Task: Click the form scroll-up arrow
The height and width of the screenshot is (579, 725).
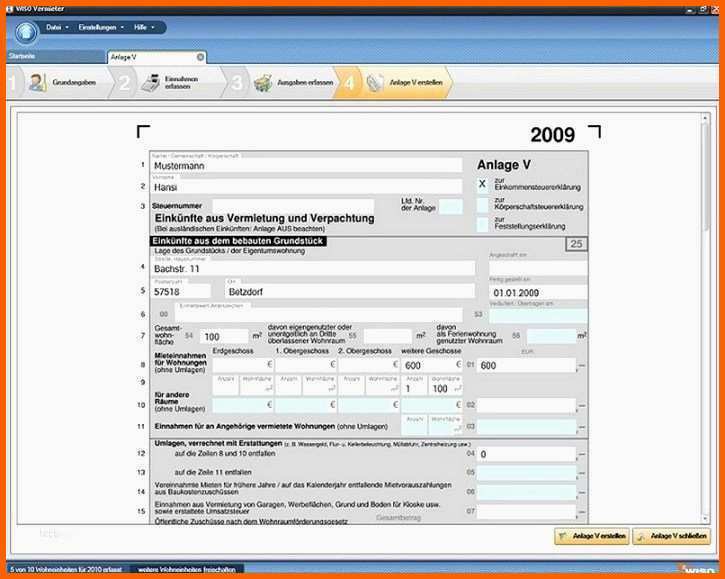Action: click(705, 118)
